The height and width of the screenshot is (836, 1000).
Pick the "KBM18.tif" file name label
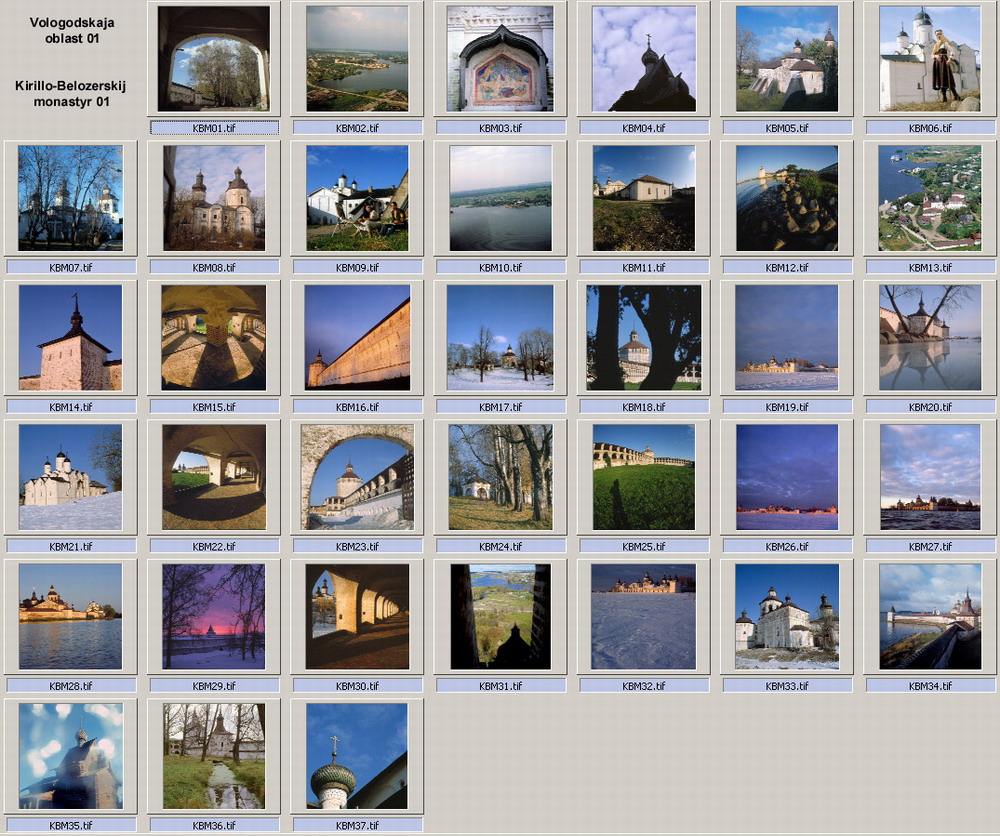tap(644, 407)
